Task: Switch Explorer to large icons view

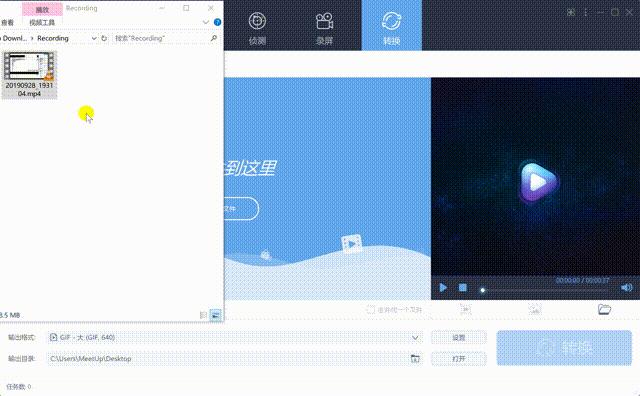Action: pyautogui.click(x=215, y=315)
